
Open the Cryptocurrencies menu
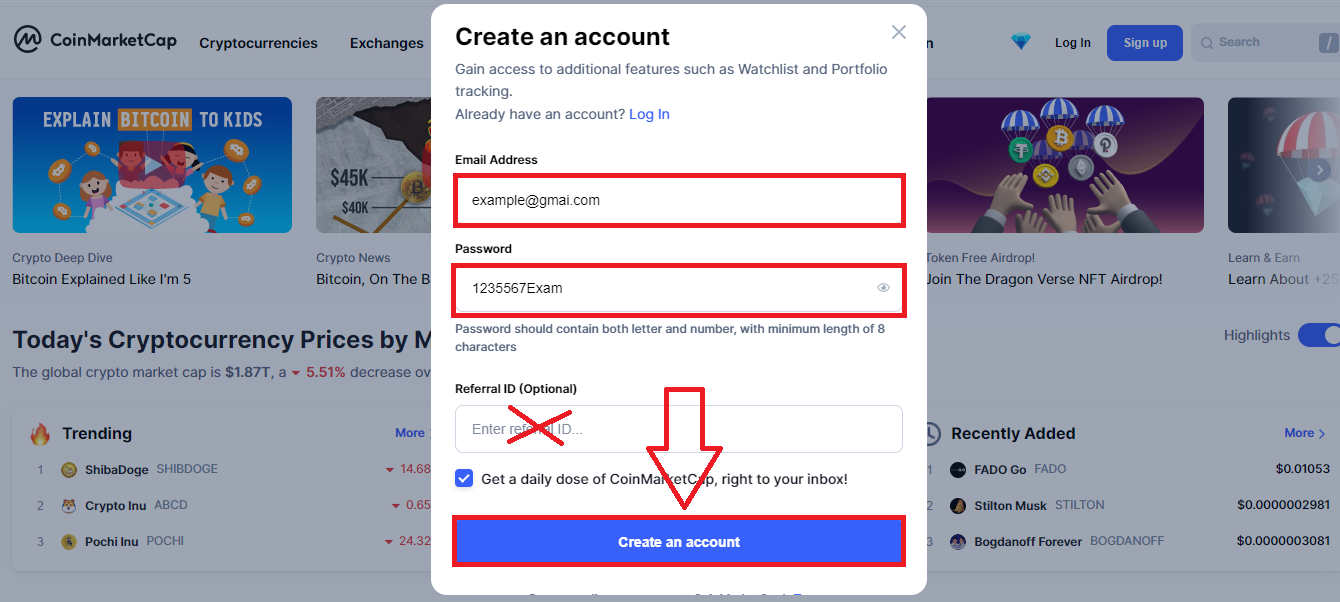click(x=258, y=43)
